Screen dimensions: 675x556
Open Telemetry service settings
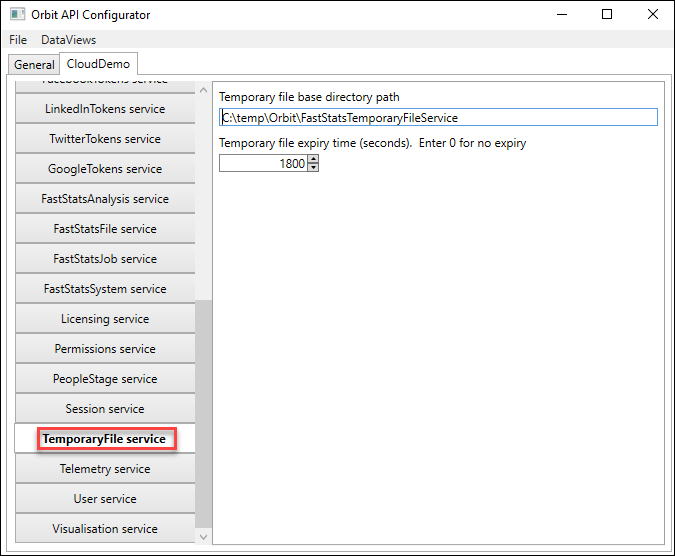[105, 469]
